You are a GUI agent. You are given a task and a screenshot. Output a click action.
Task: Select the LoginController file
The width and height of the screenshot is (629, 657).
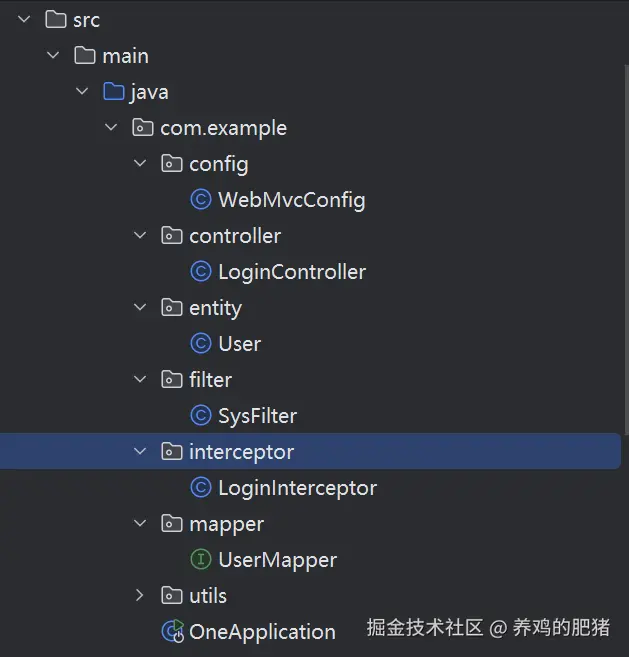coord(292,272)
